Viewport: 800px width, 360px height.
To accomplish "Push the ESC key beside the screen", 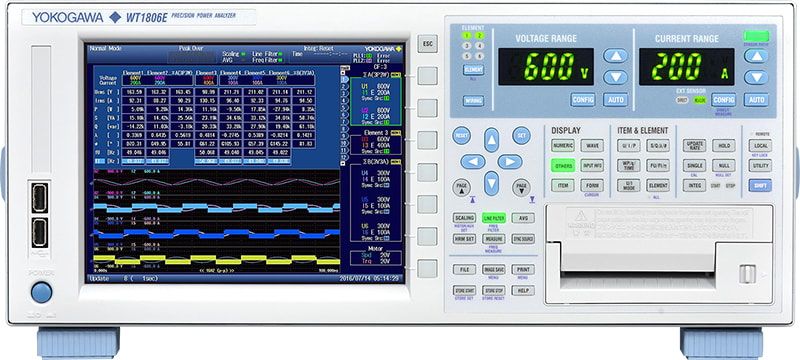I will (x=427, y=44).
